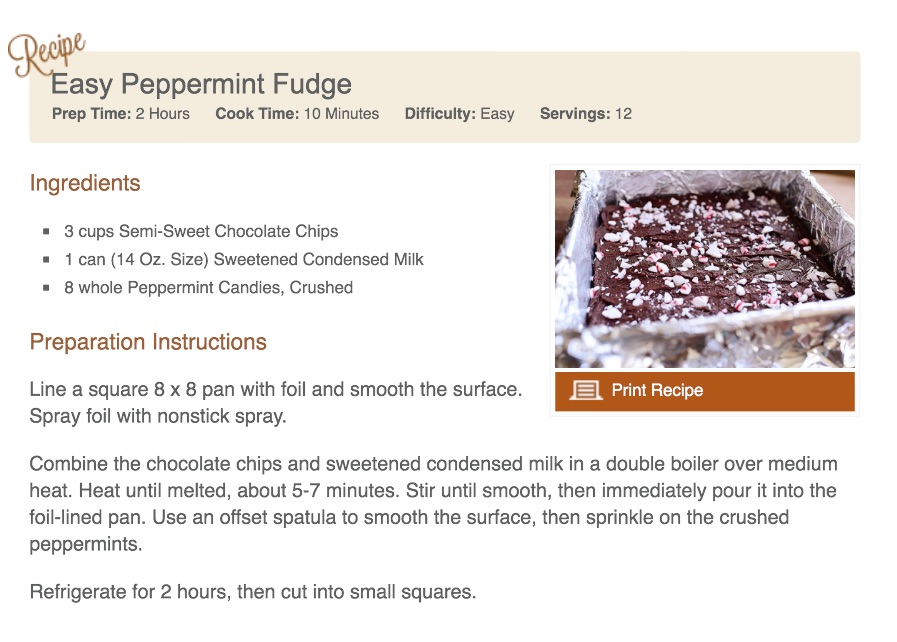This screenshot has height=642, width=897.
Task: Click the Prep Time 2 Hours text
Action: coord(121,114)
